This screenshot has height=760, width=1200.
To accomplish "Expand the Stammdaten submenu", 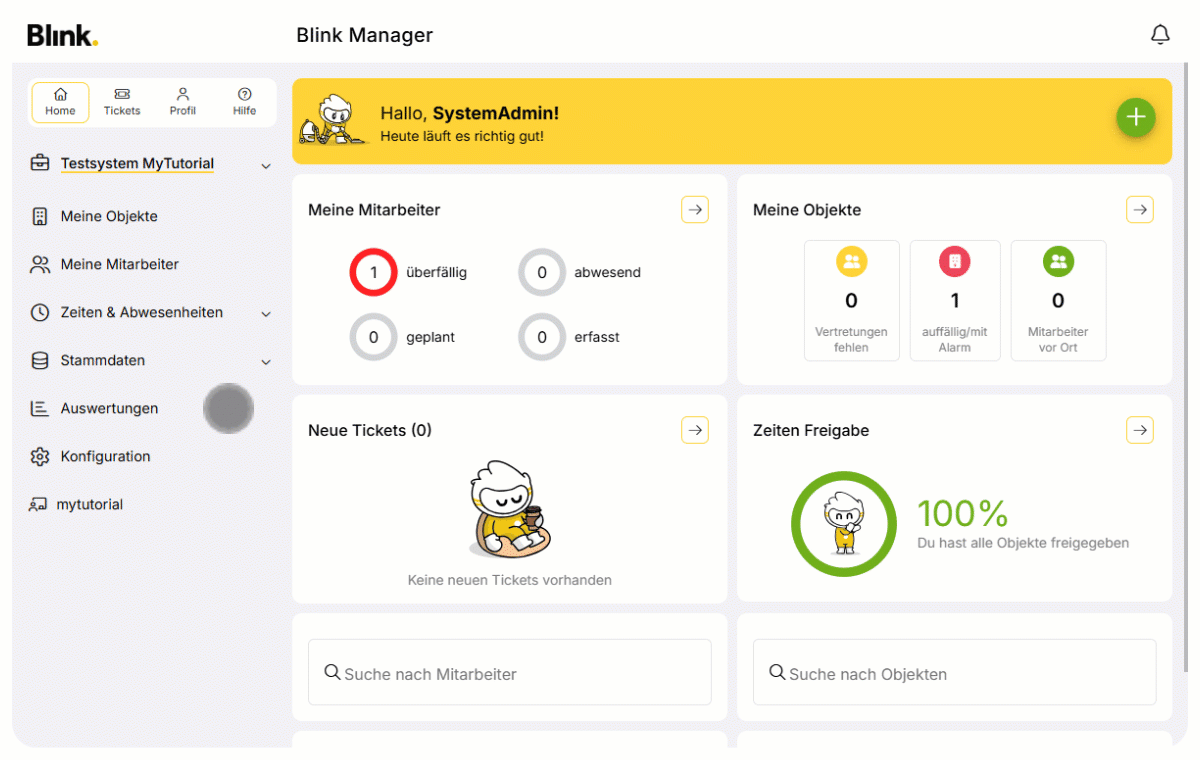I will click(x=266, y=361).
